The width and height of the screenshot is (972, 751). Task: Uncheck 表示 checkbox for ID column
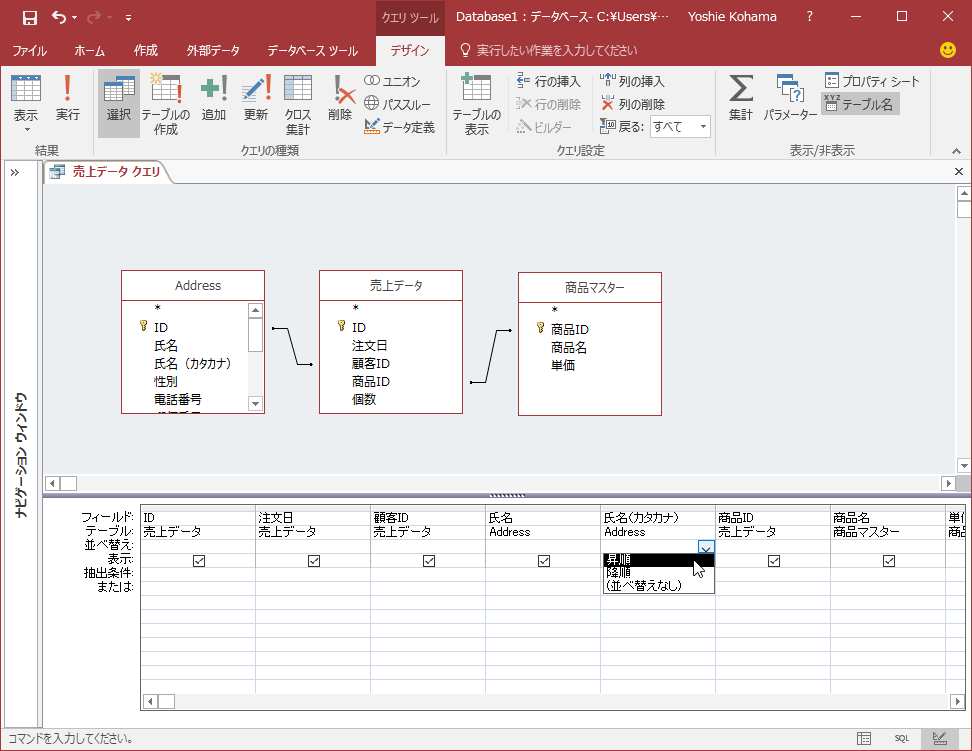[x=199, y=561]
